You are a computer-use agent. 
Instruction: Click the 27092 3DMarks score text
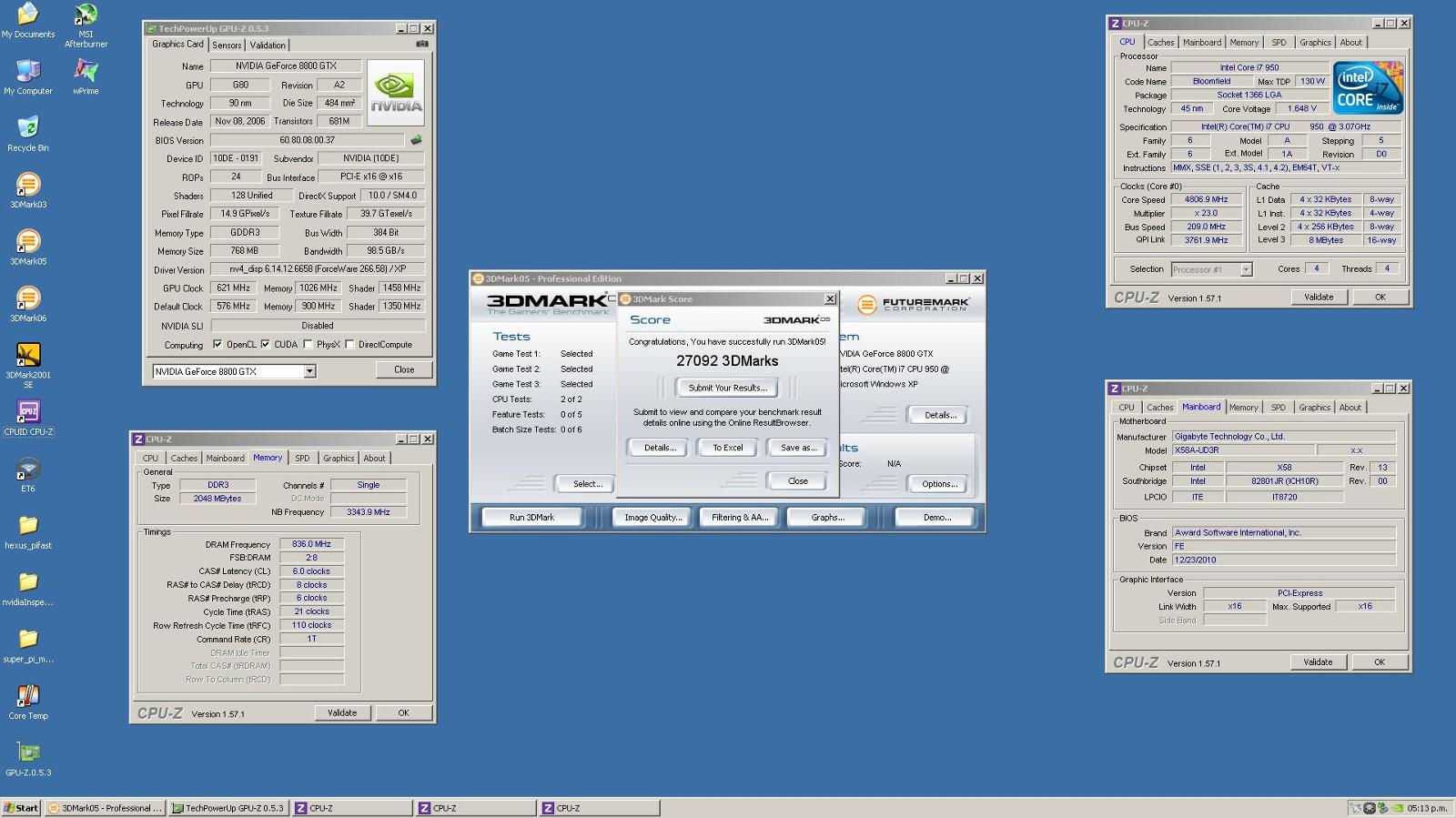pyautogui.click(x=727, y=361)
